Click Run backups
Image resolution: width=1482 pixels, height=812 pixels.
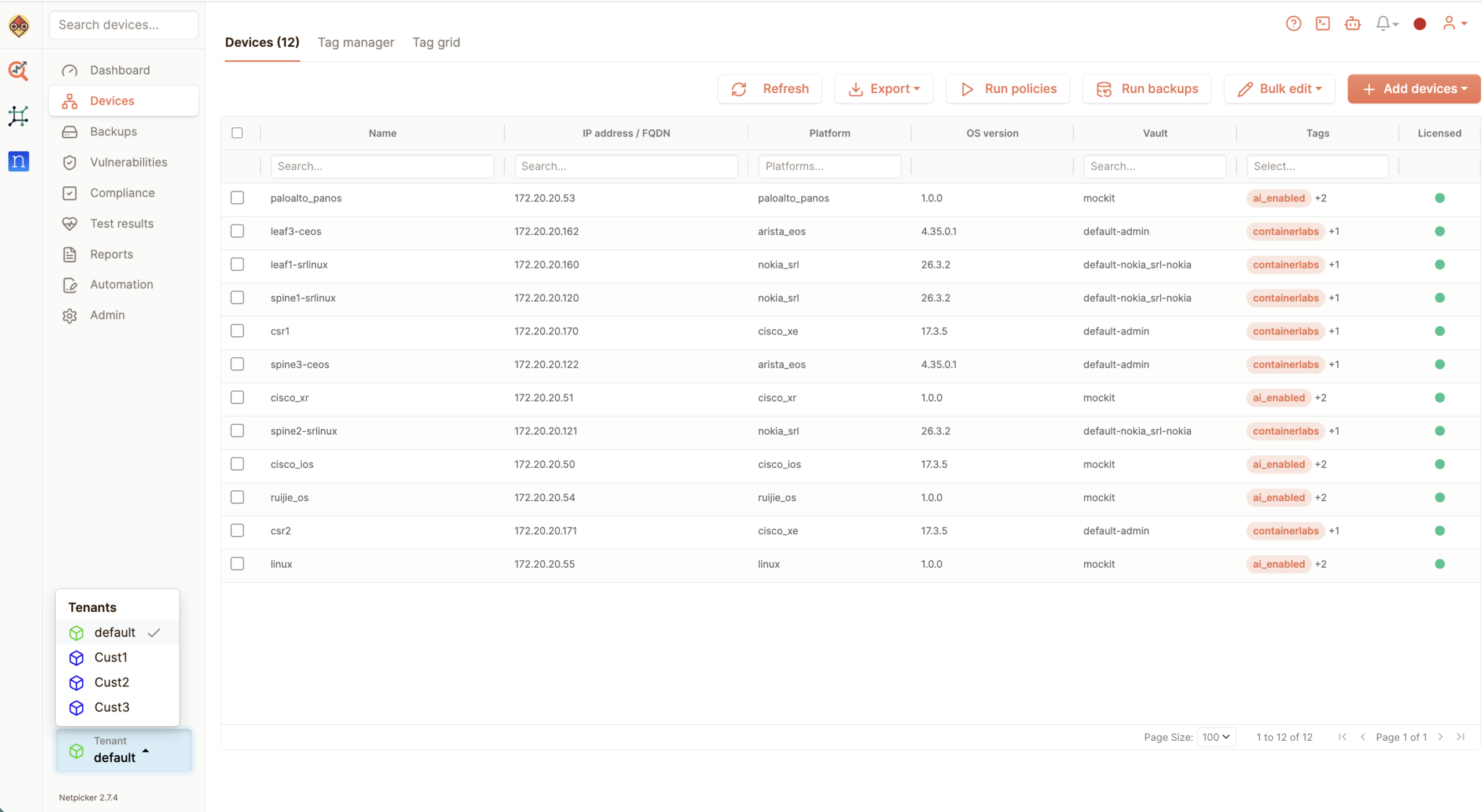click(1147, 89)
